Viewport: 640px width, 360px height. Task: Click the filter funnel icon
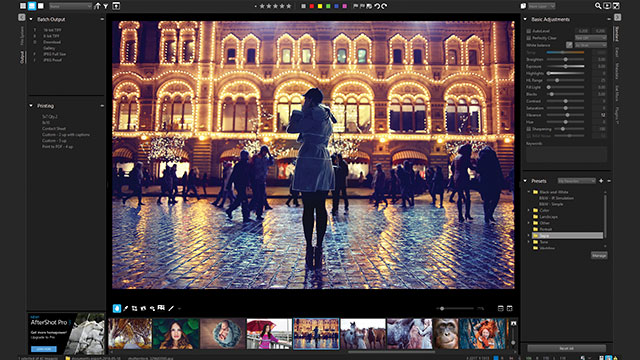click(x=106, y=6)
